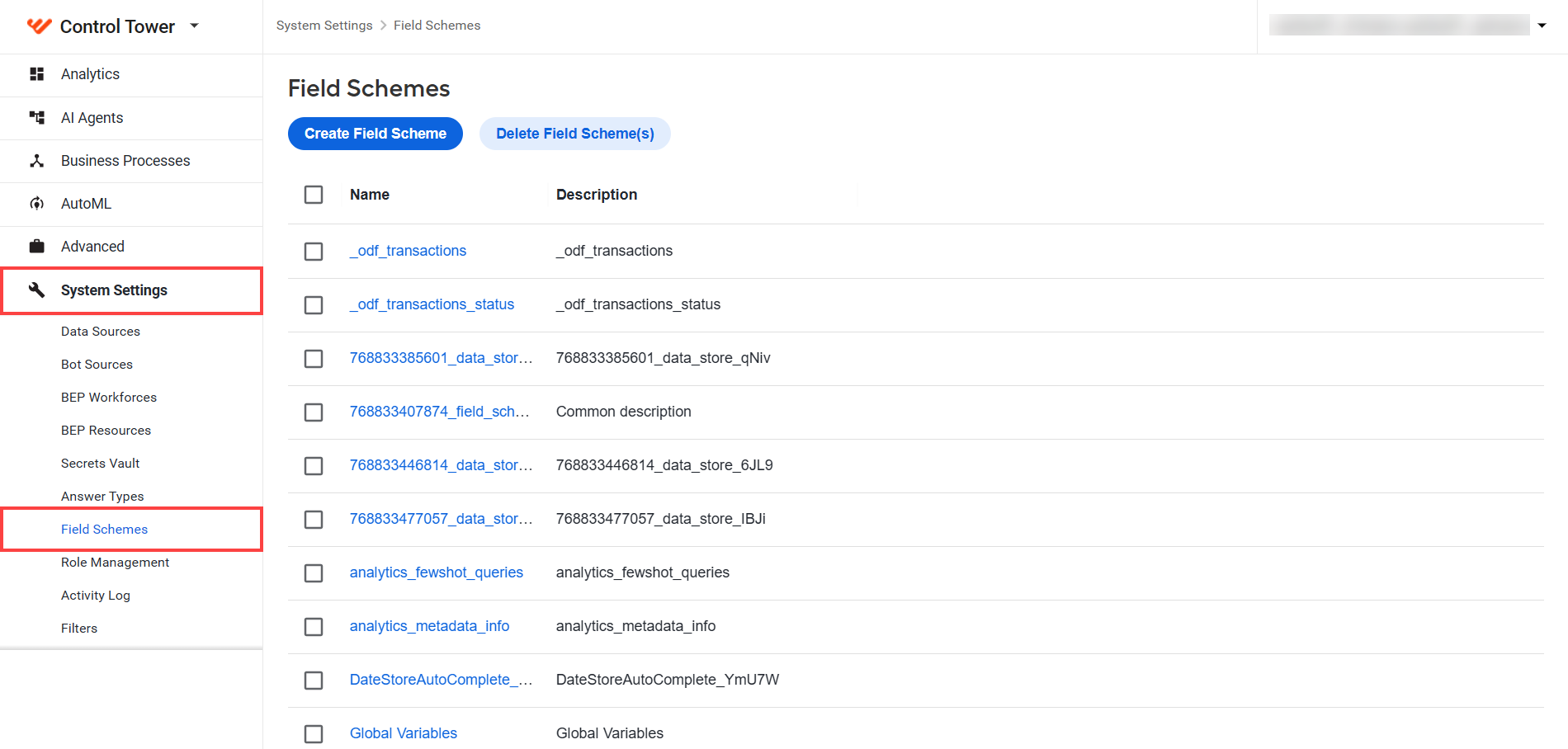Image resolution: width=1568 pixels, height=749 pixels.
Task: Check the 768833446814_data_store row checkbox
Action: pyautogui.click(x=314, y=465)
